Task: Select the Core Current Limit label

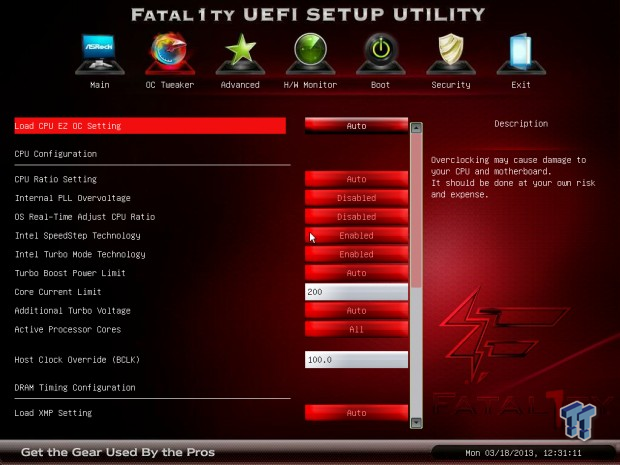Action: click(58, 292)
